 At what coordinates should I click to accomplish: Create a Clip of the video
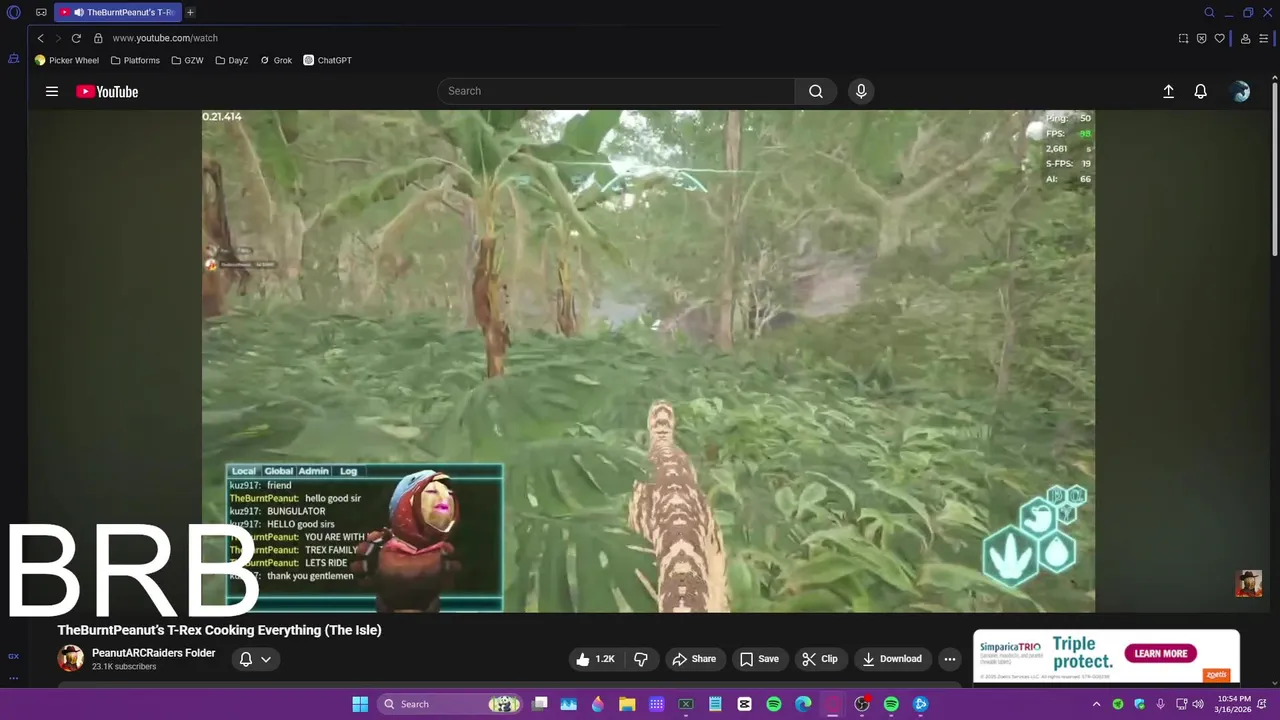coord(820,659)
